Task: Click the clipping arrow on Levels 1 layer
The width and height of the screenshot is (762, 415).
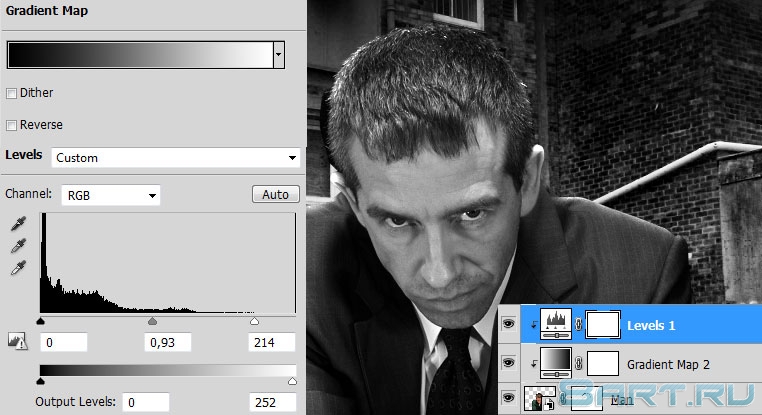Action: pyautogui.click(x=534, y=325)
